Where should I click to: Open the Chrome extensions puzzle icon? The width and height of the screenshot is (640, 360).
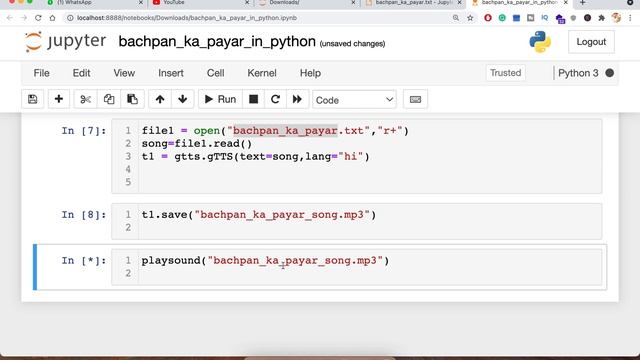point(601,18)
